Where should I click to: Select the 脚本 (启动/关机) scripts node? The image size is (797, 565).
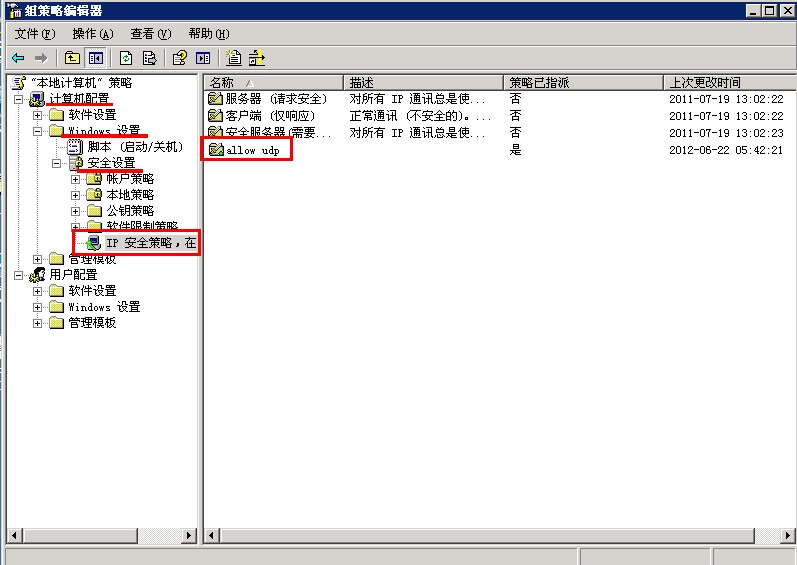tap(135, 147)
